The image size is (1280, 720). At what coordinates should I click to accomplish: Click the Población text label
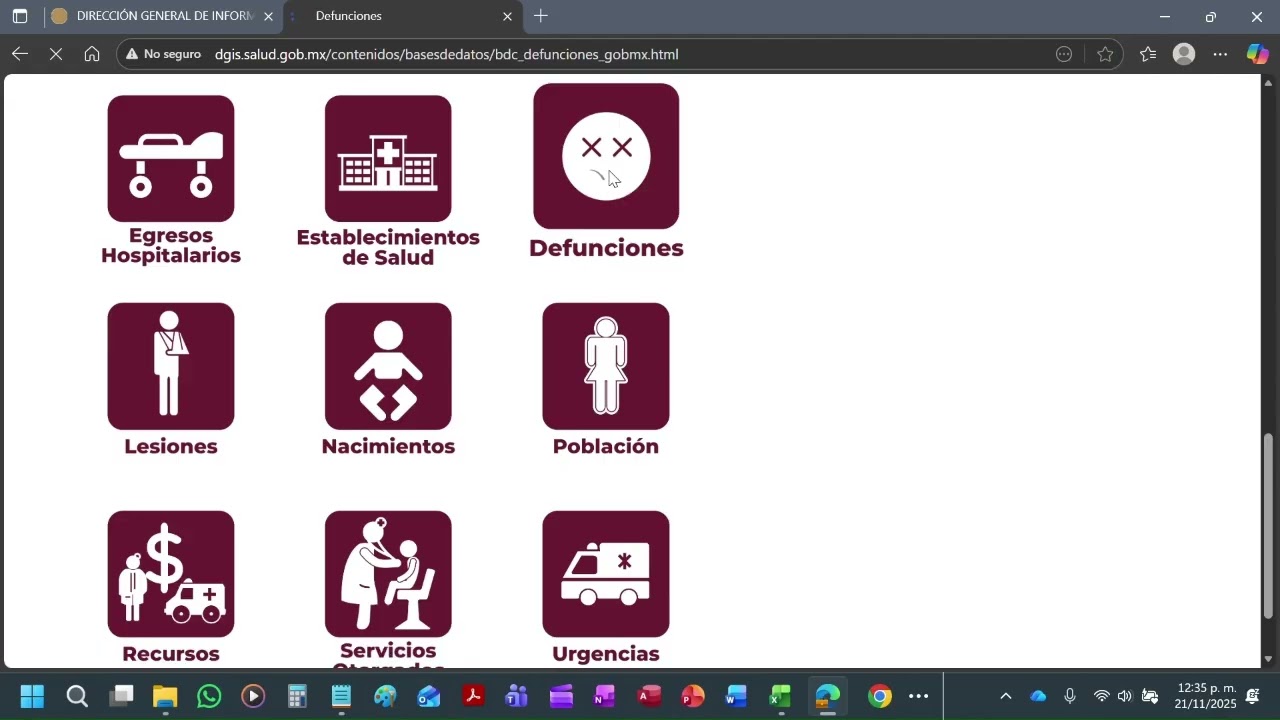[x=606, y=446]
